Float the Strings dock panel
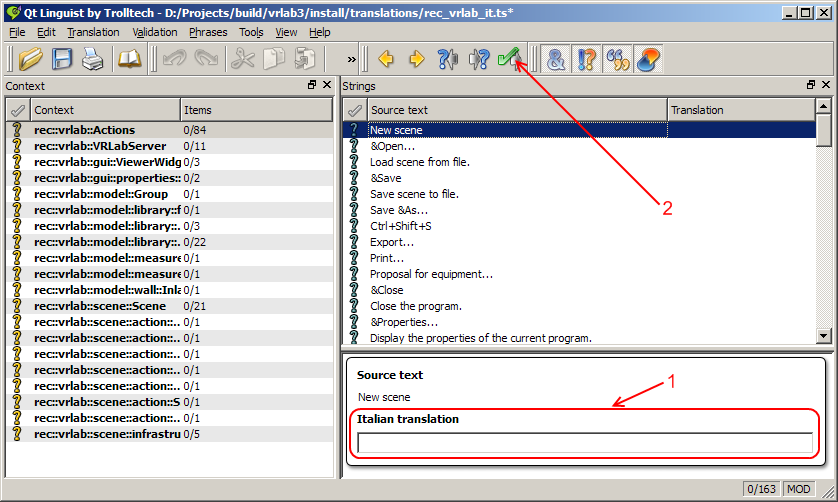Image resolution: width=838 pixels, height=502 pixels. 811,84
